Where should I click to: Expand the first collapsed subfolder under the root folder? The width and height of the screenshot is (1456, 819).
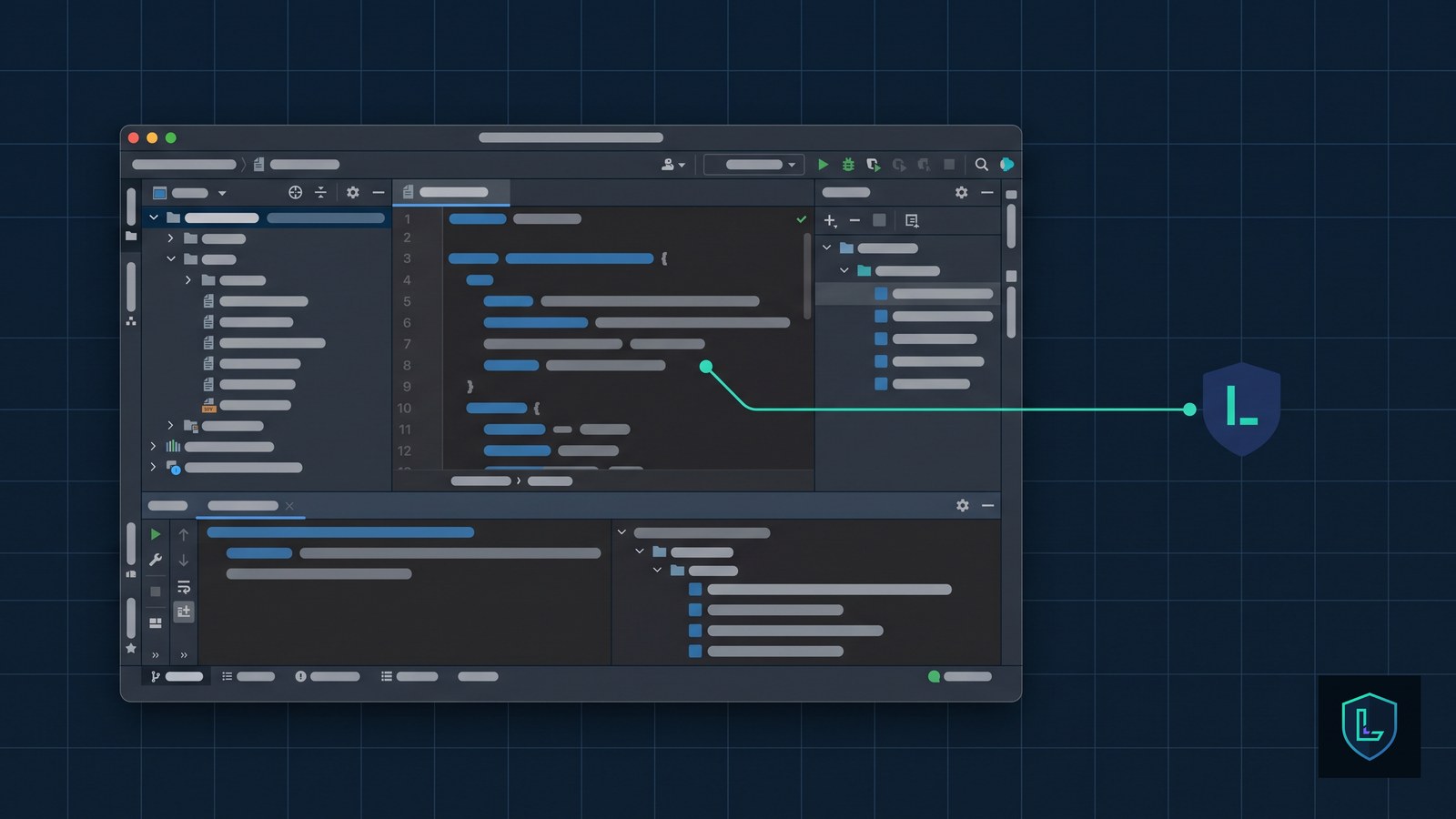coord(170,238)
